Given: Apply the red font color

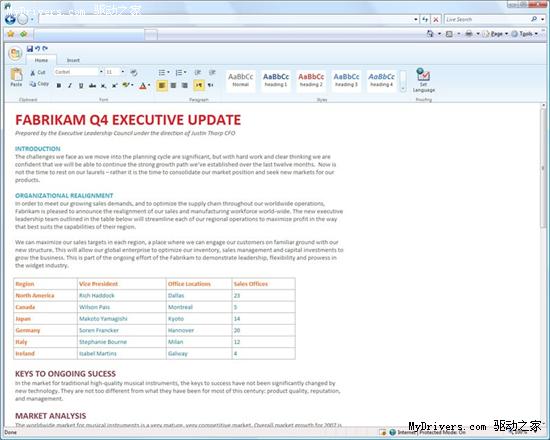Looking at the screenshot, I should tap(142, 86).
